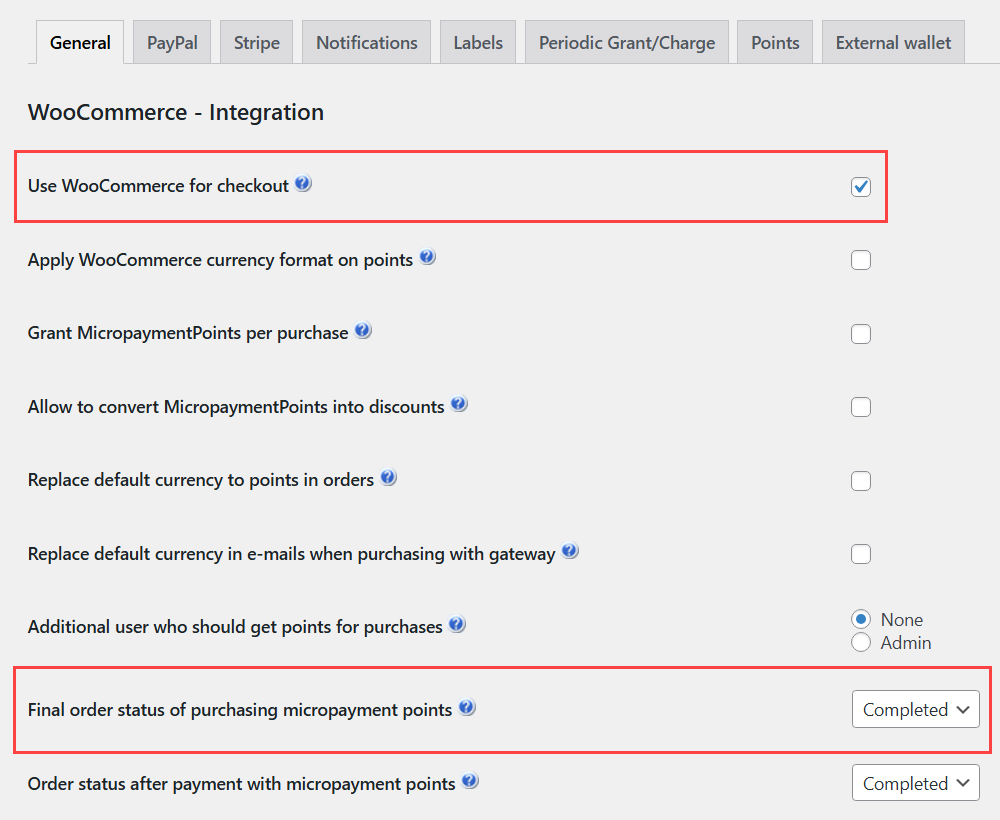This screenshot has height=820, width=1000.
Task: Open the Notifications tab
Action: 367,43
